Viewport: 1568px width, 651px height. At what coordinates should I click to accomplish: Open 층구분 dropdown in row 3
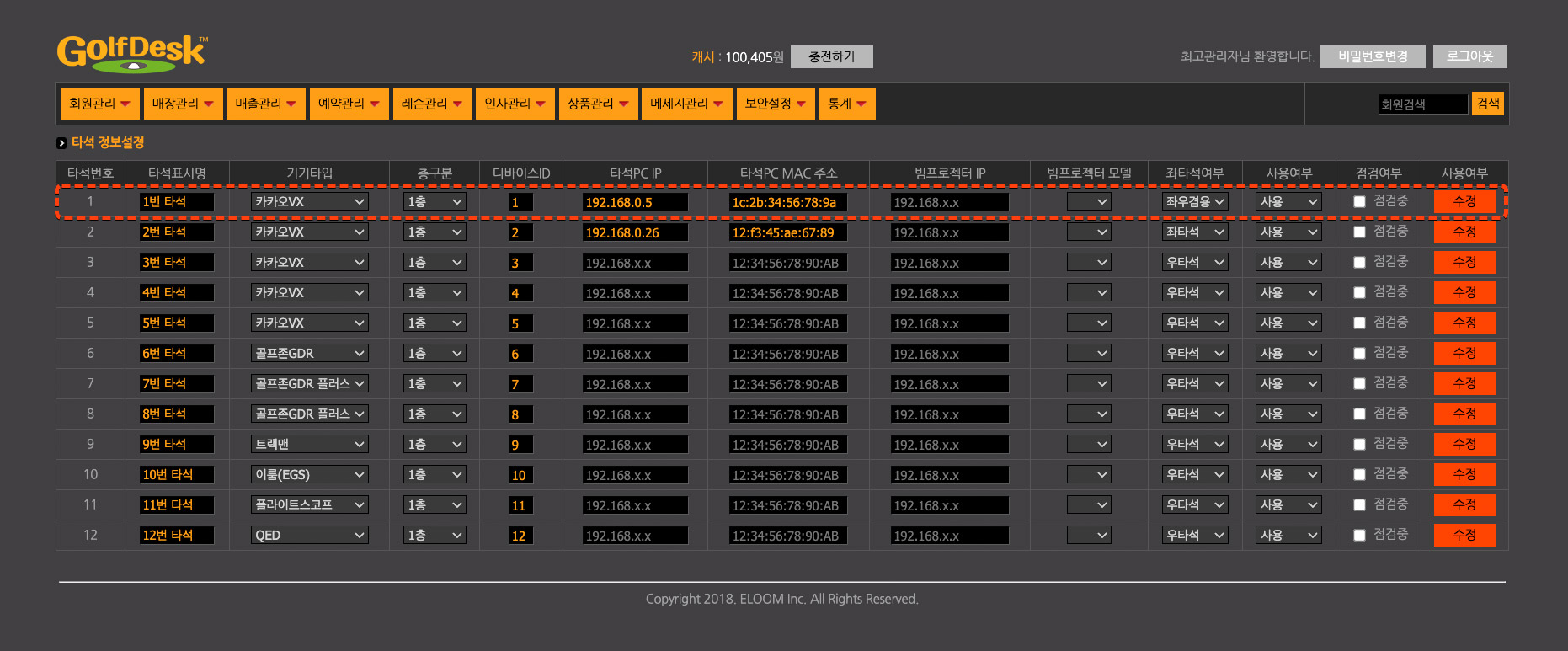[x=435, y=263]
